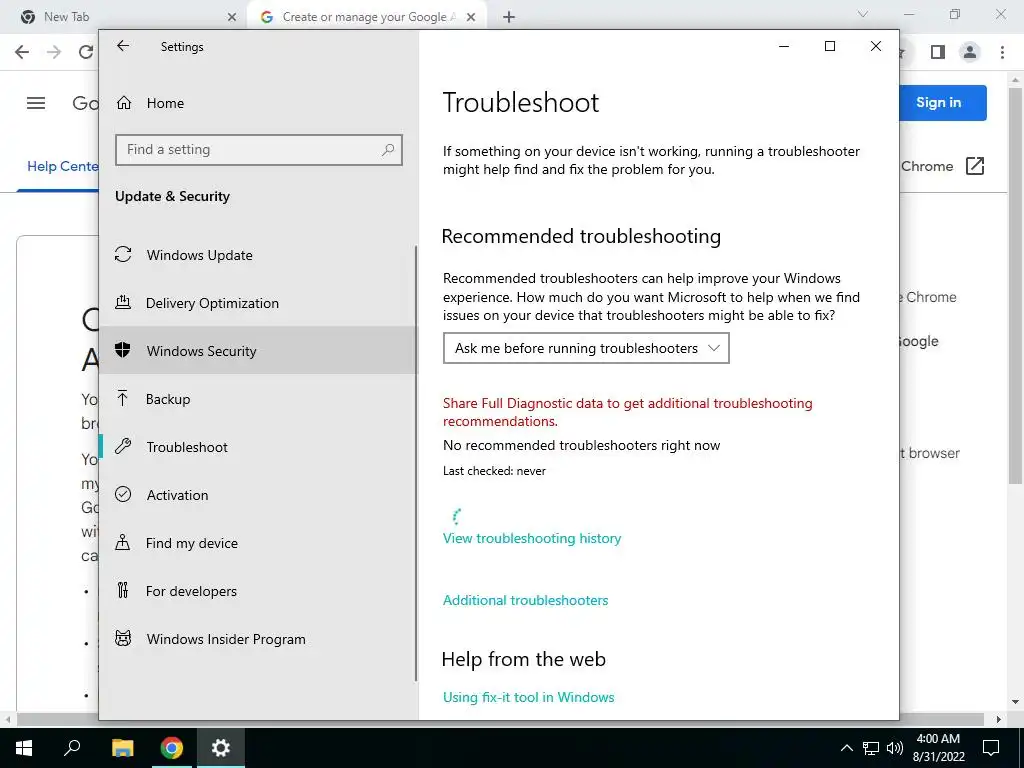Select Activation in the sidebar

[257, 495]
